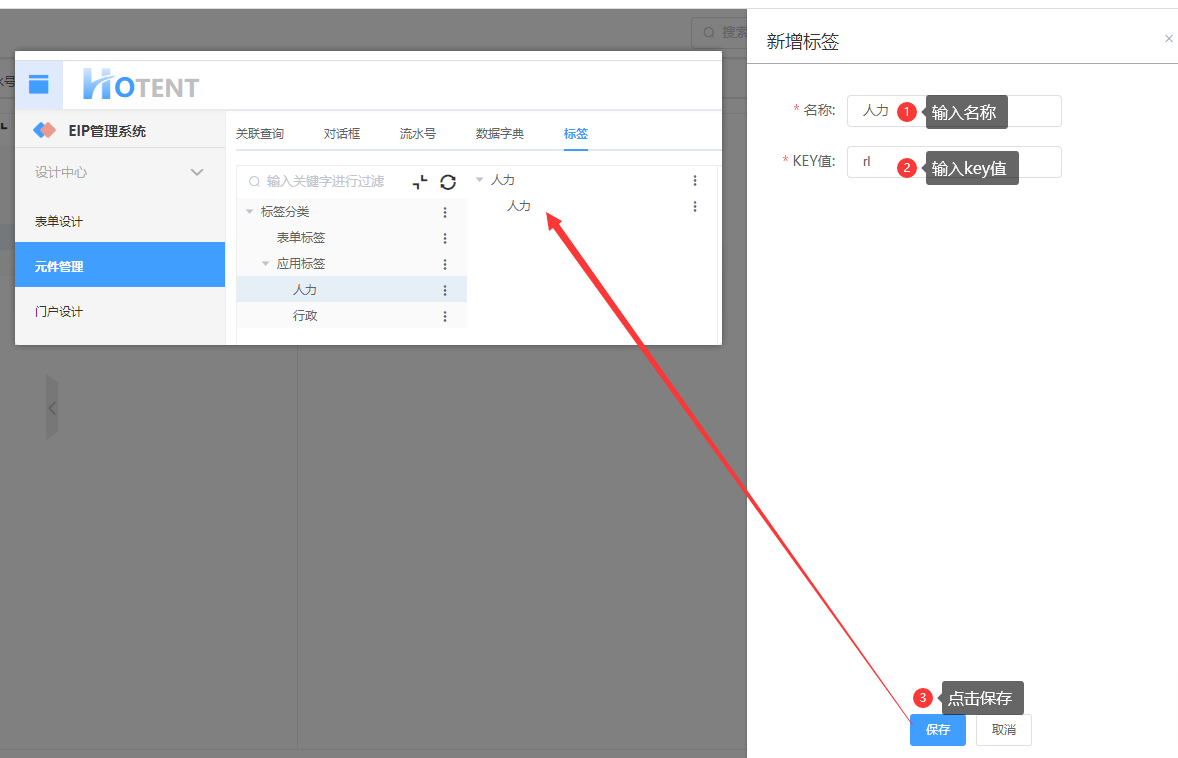Click the blue menu toggle icon beside HOTENT logo

click(38, 84)
